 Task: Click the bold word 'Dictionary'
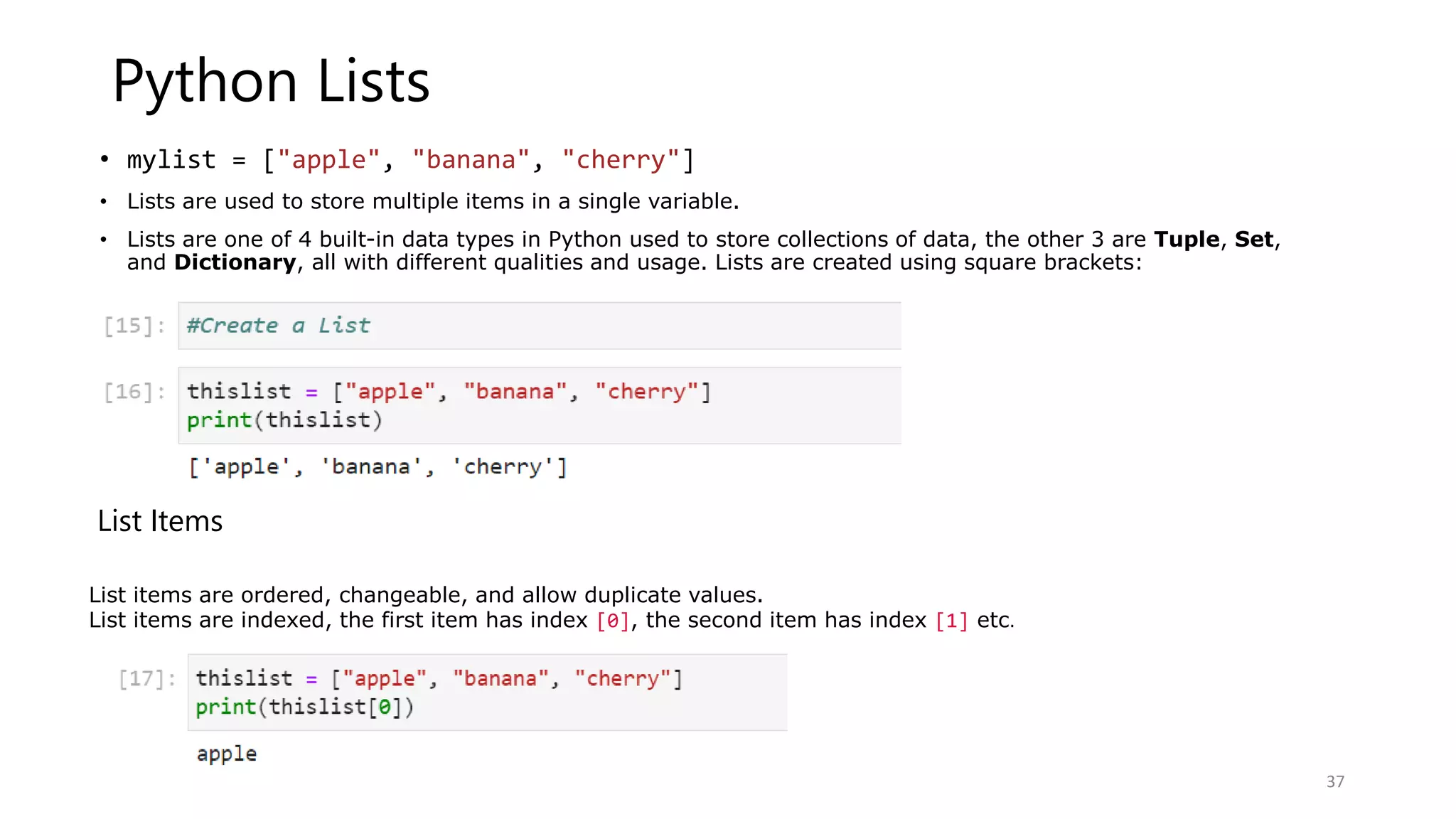coord(235,263)
